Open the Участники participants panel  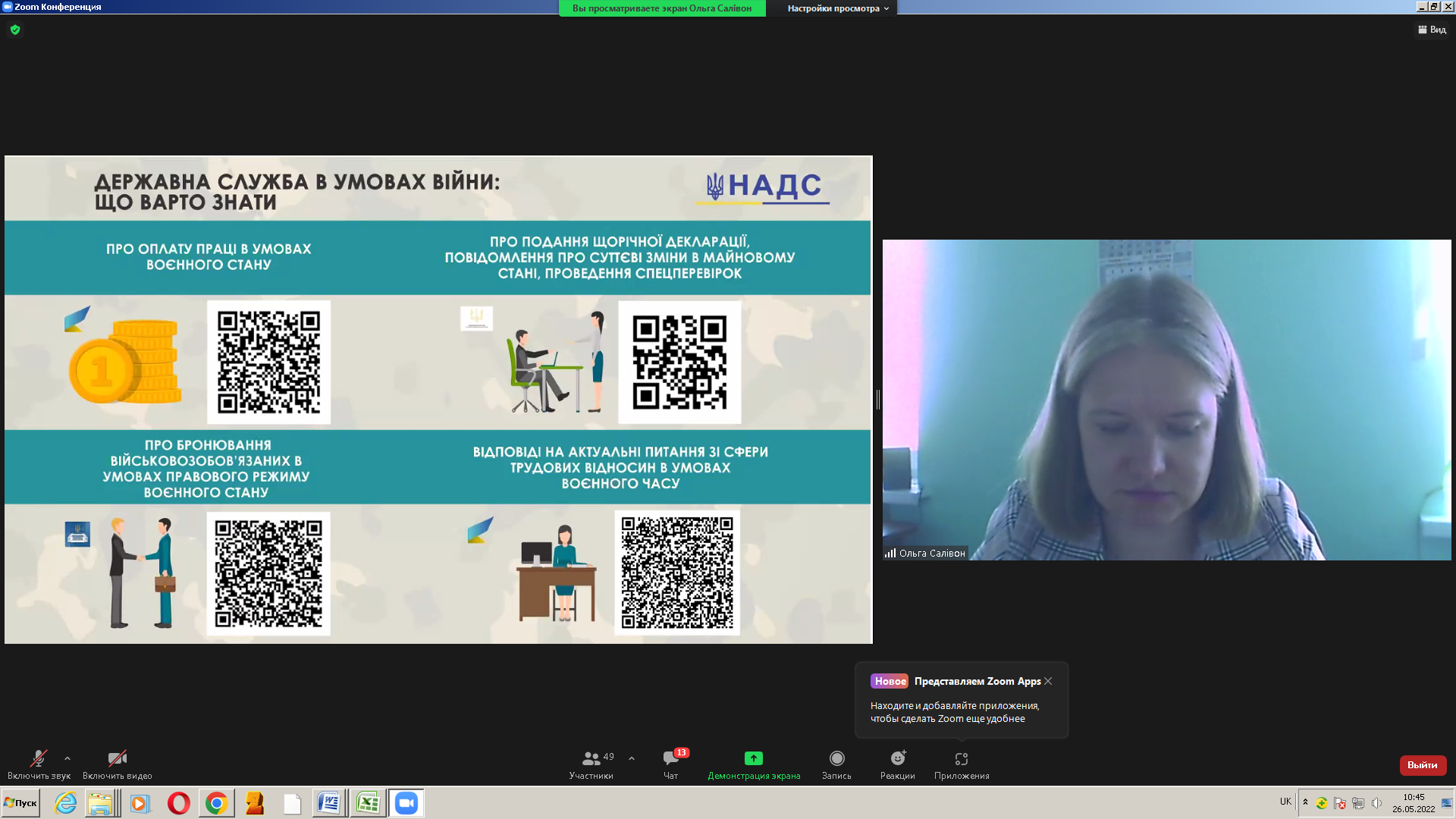[x=591, y=764]
